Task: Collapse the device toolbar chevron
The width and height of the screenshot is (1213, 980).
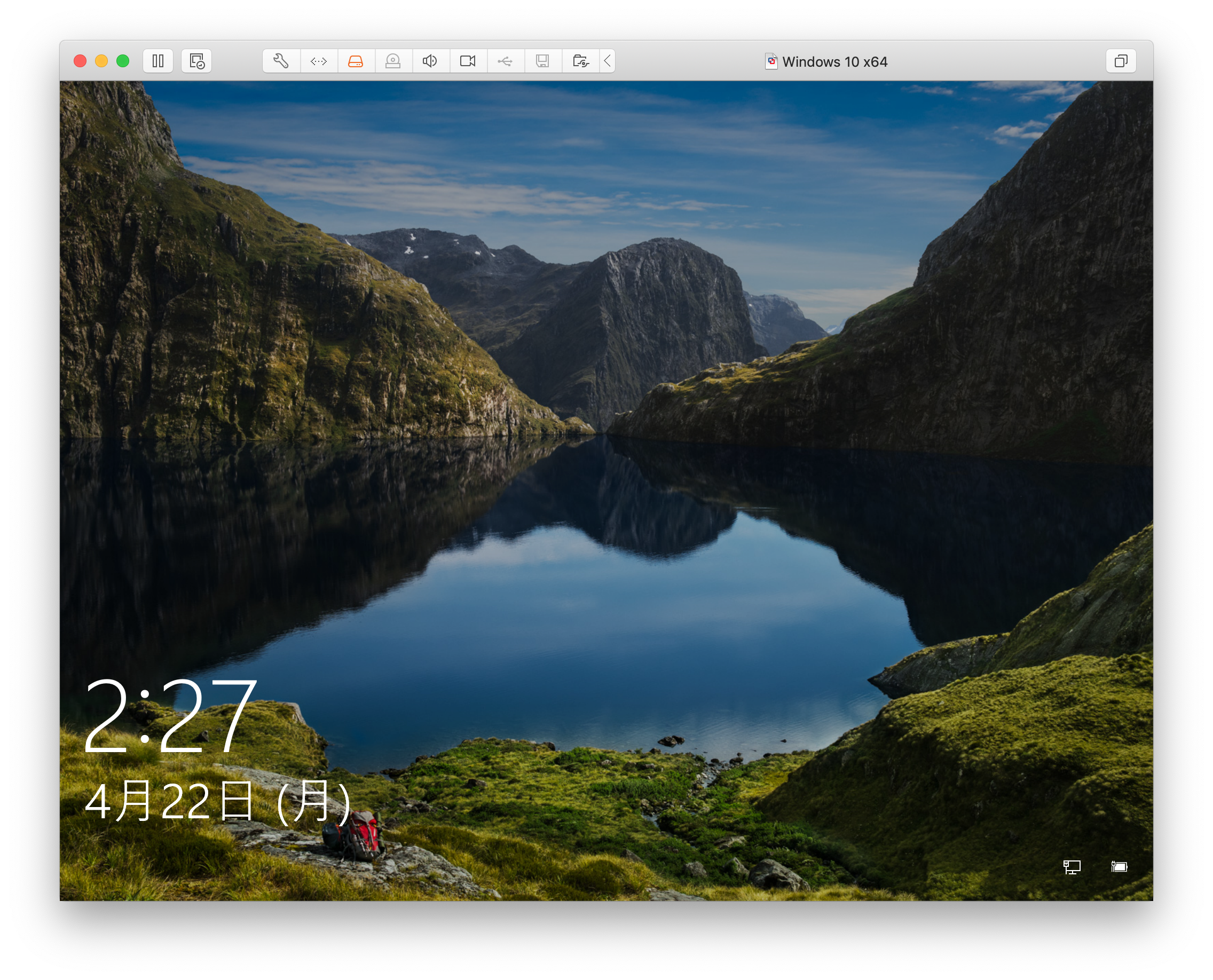Action: point(608,61)
